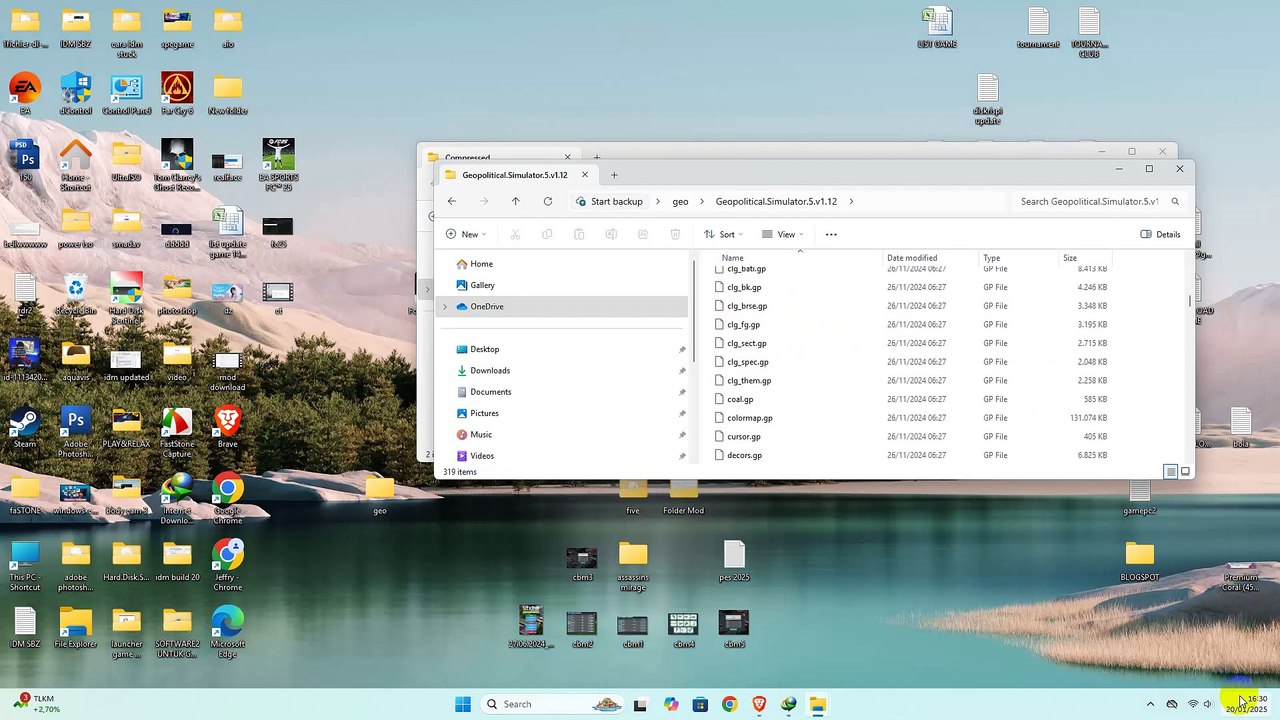1280x720 pixels.
Task: Select the Recycle Bin icon
Action: point(76,294)
